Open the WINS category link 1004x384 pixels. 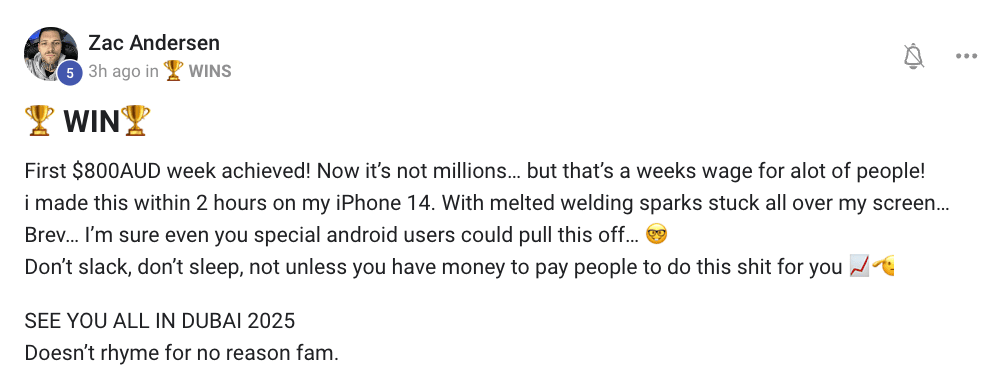[210, 71]
